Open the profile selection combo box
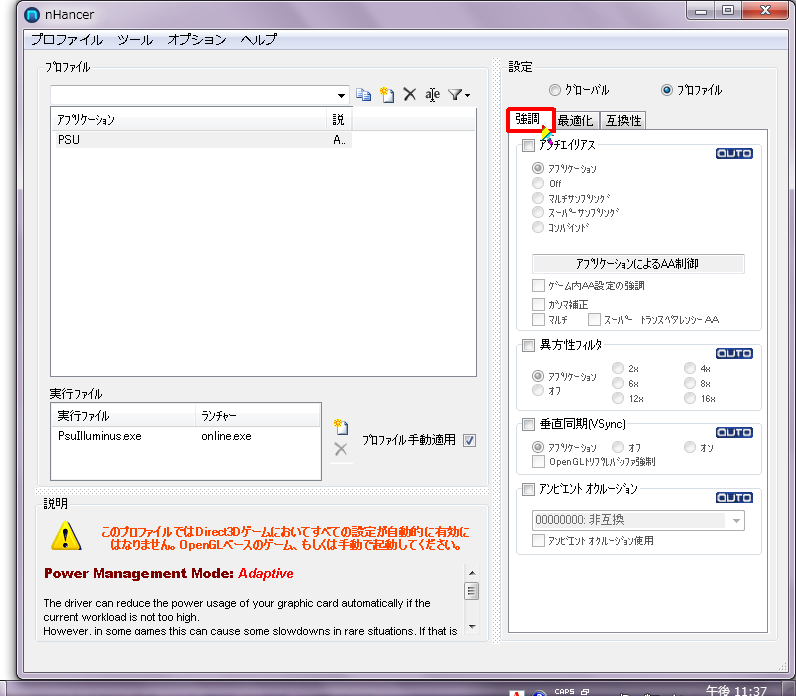The width and height of the screenshot is (796, 696). tap(200, 95)
